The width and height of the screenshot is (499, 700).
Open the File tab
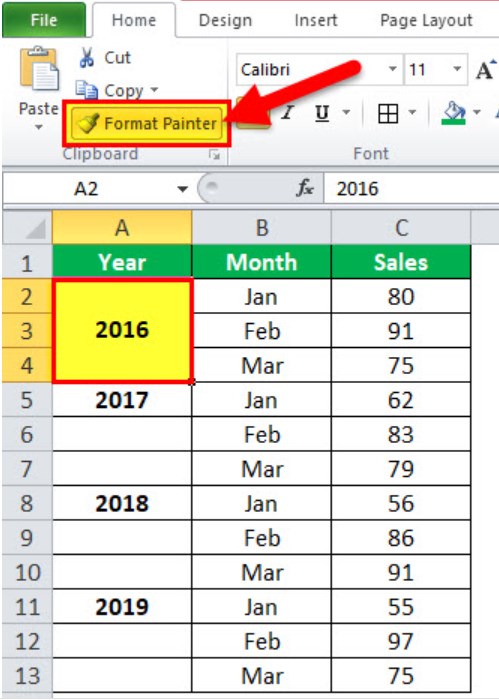[44, 20]
